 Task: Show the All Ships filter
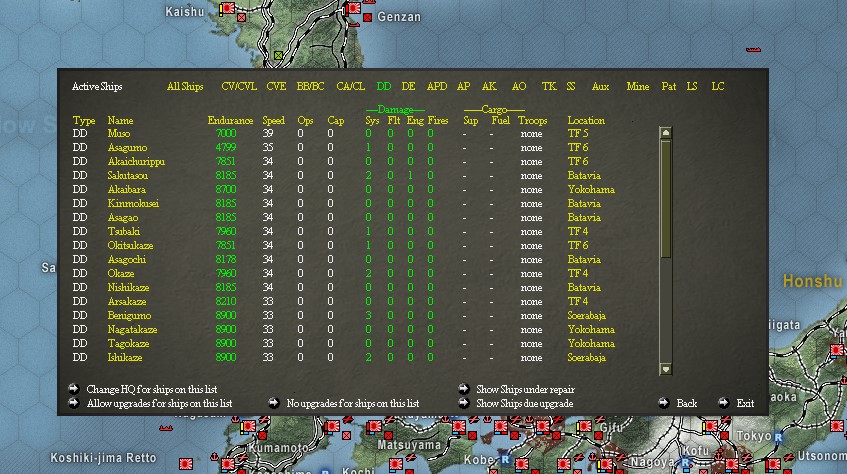[x=185, y=86]
